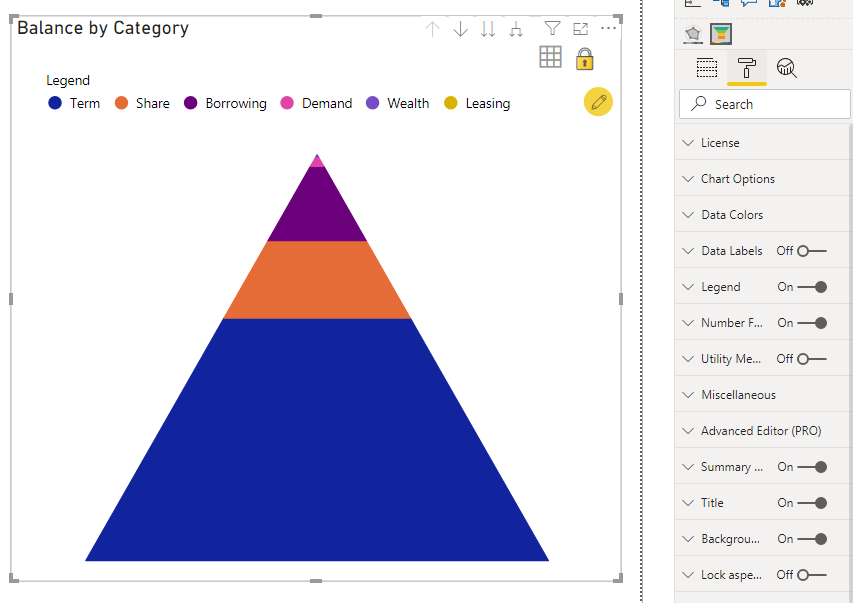Expand the Data Labels section chevron
The height and width of the screenshot is (603, 853).
688,251
